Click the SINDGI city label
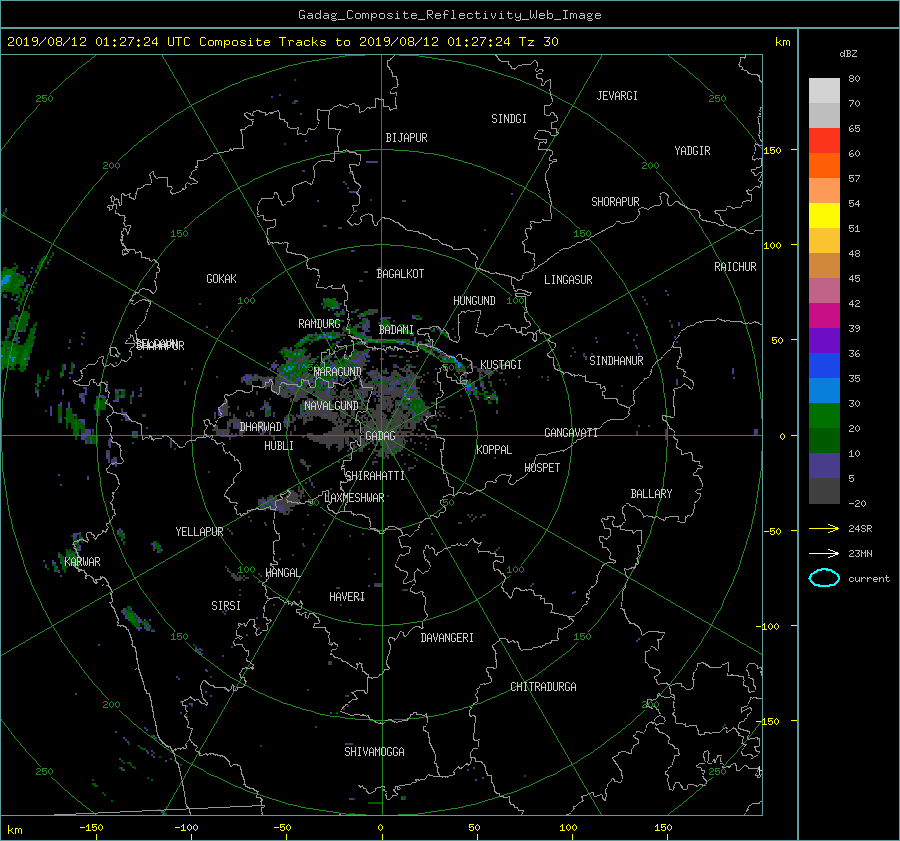This screenshot has width=900, height=841. pyautogui.click(x=509, y=119)
